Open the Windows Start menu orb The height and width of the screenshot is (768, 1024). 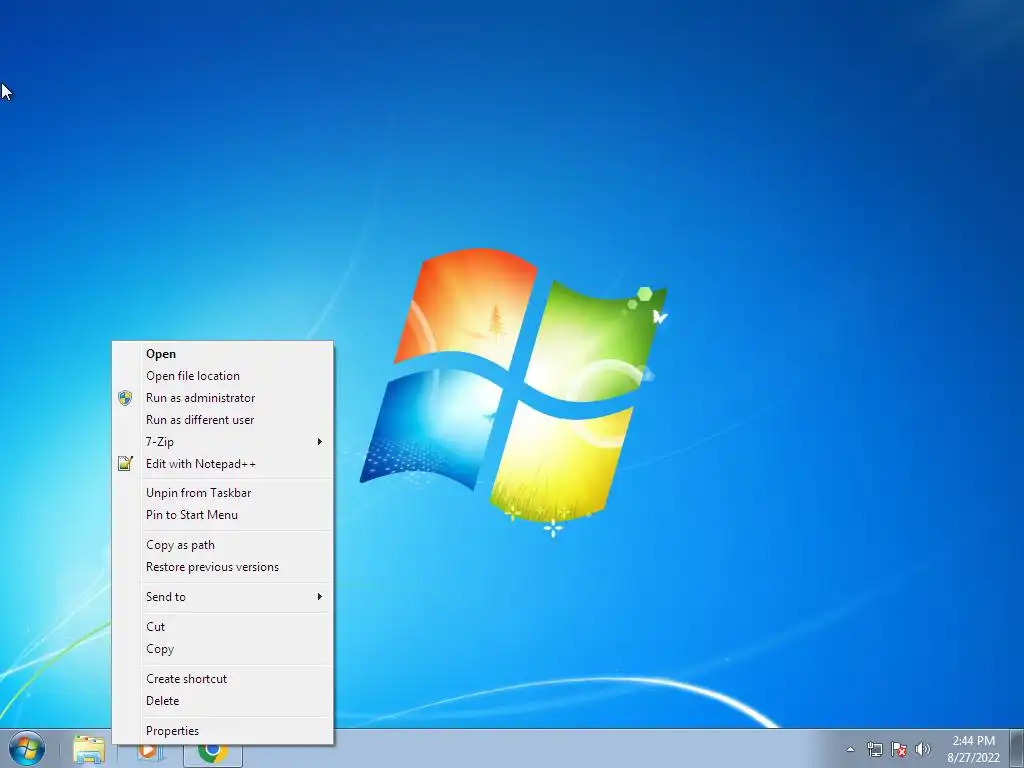(x=27, y=749)
